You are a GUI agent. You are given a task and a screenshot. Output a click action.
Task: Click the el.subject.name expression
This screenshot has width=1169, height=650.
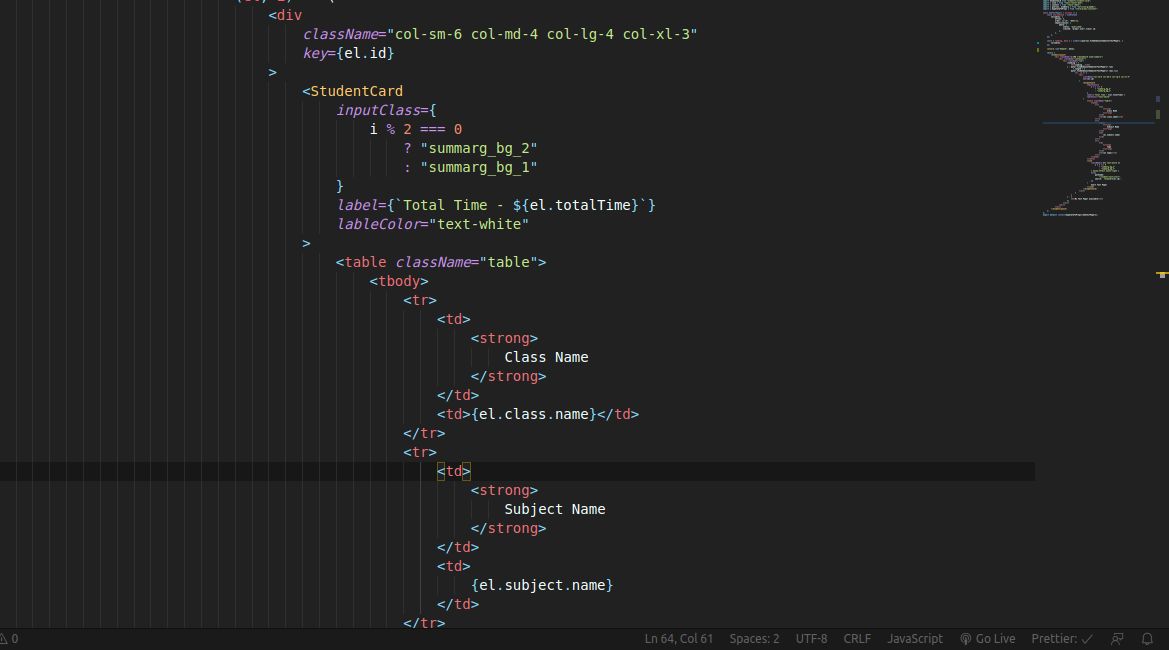(x=544, y=585)
